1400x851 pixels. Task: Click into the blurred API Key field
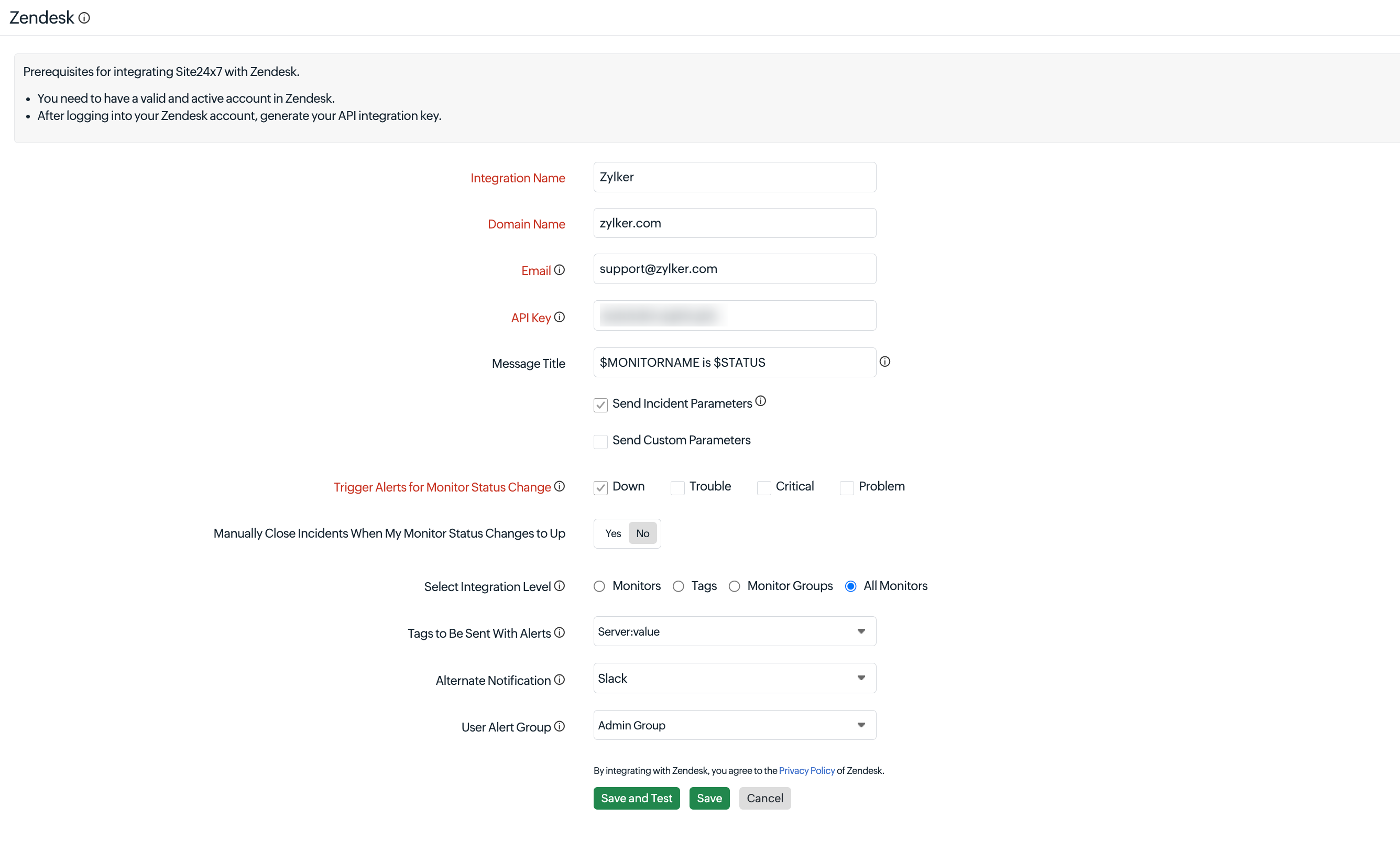click(735, 315)
